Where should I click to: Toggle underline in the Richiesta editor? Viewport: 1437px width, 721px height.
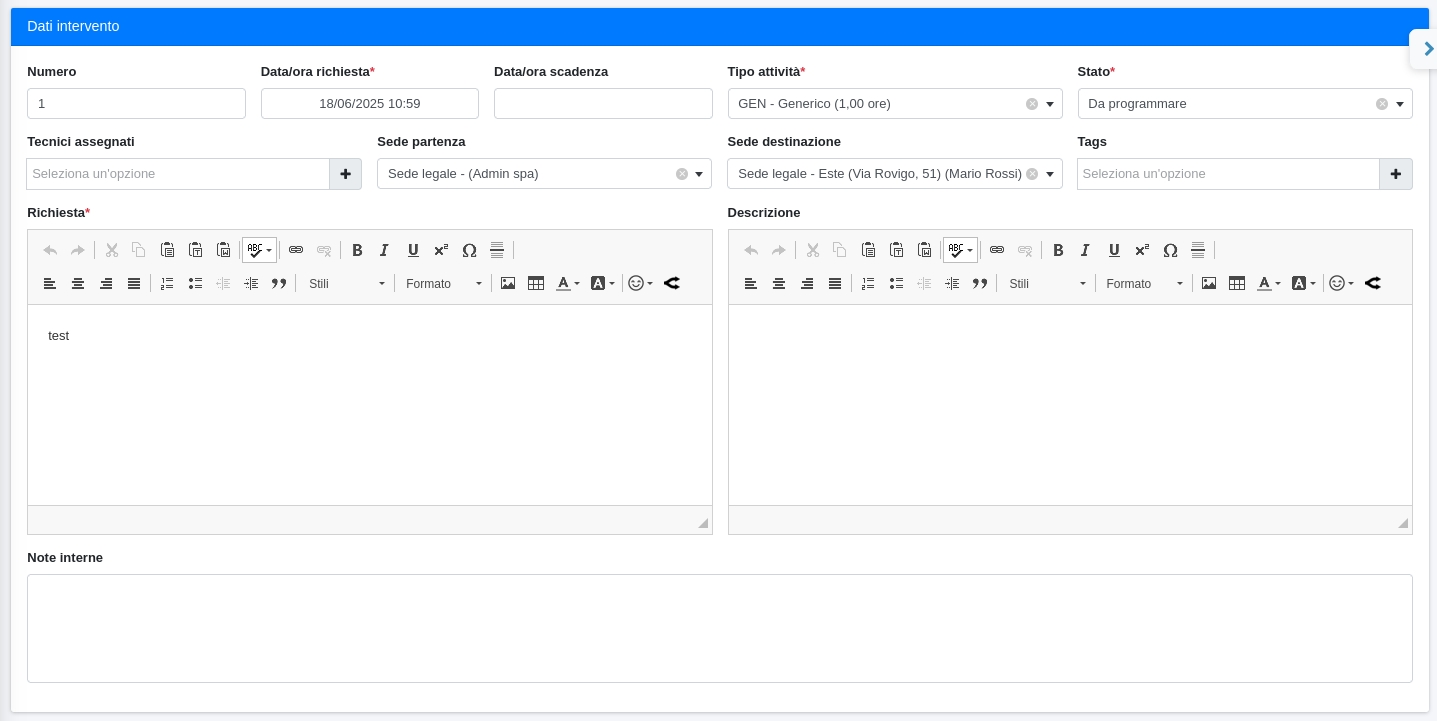click(413, 250)
